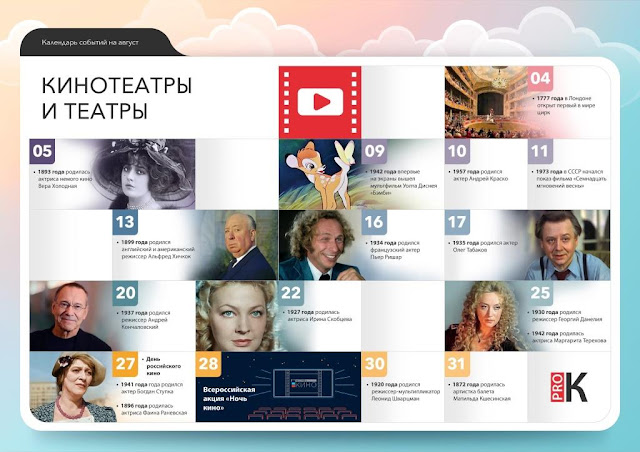Select the orange date badge 27
640x452 pixels.
coord(125,364)
